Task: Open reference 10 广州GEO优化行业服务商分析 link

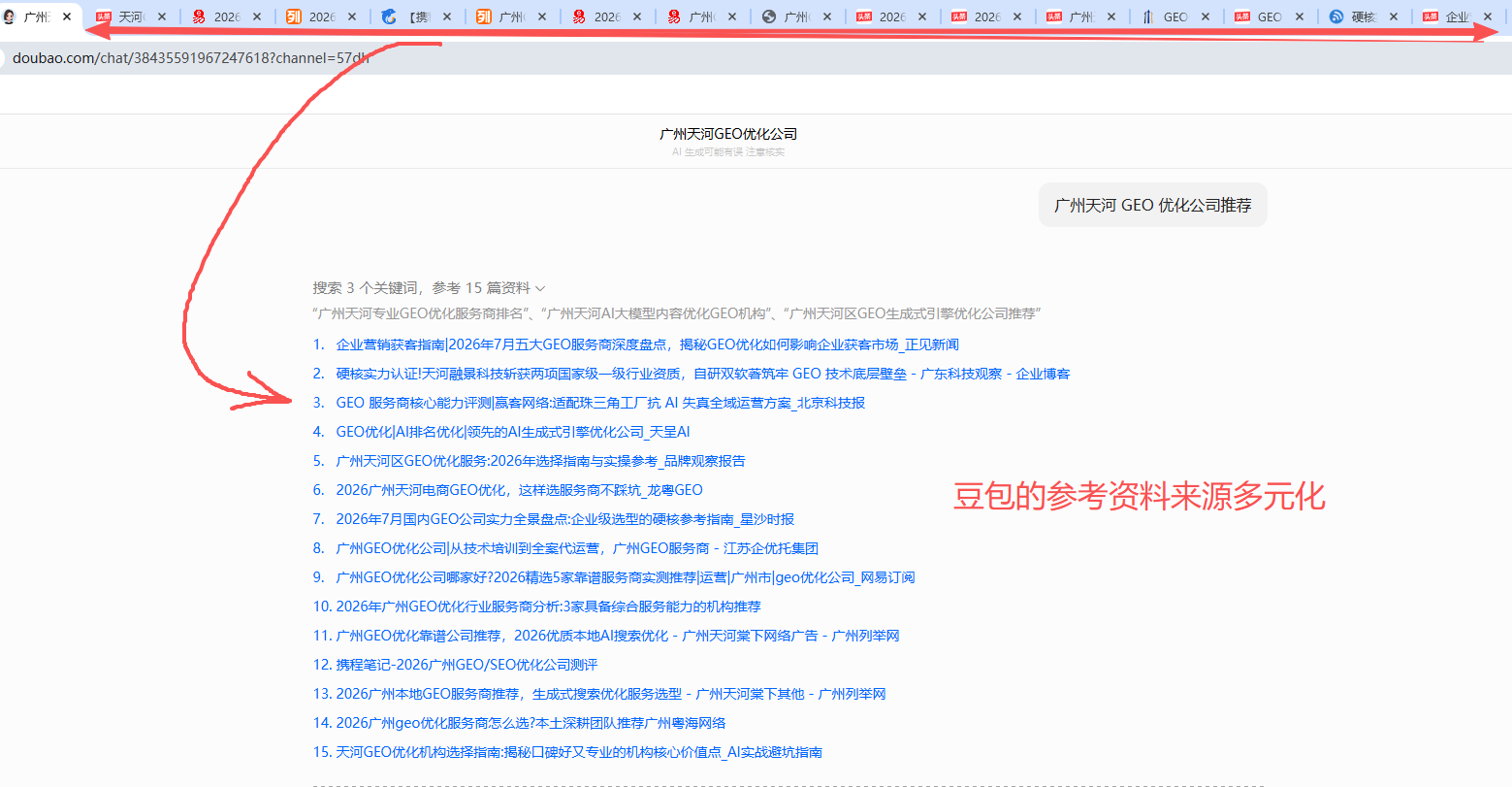Action: [x=548, y=607]
